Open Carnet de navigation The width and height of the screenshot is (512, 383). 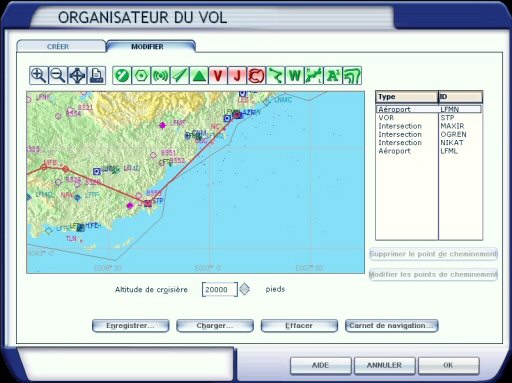pos(392,326)
